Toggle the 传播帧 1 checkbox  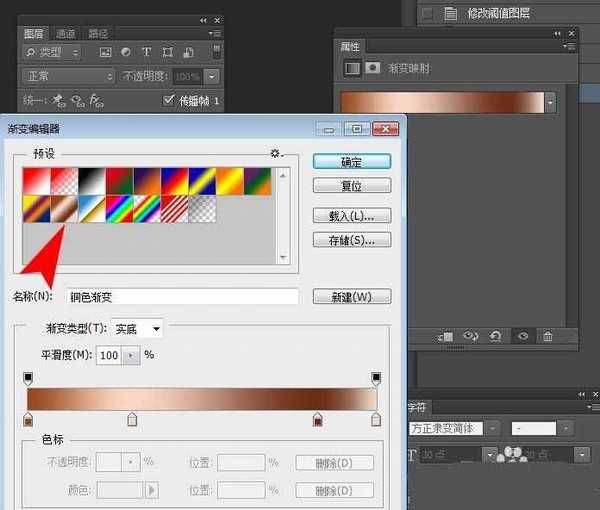tap(168, 100)
